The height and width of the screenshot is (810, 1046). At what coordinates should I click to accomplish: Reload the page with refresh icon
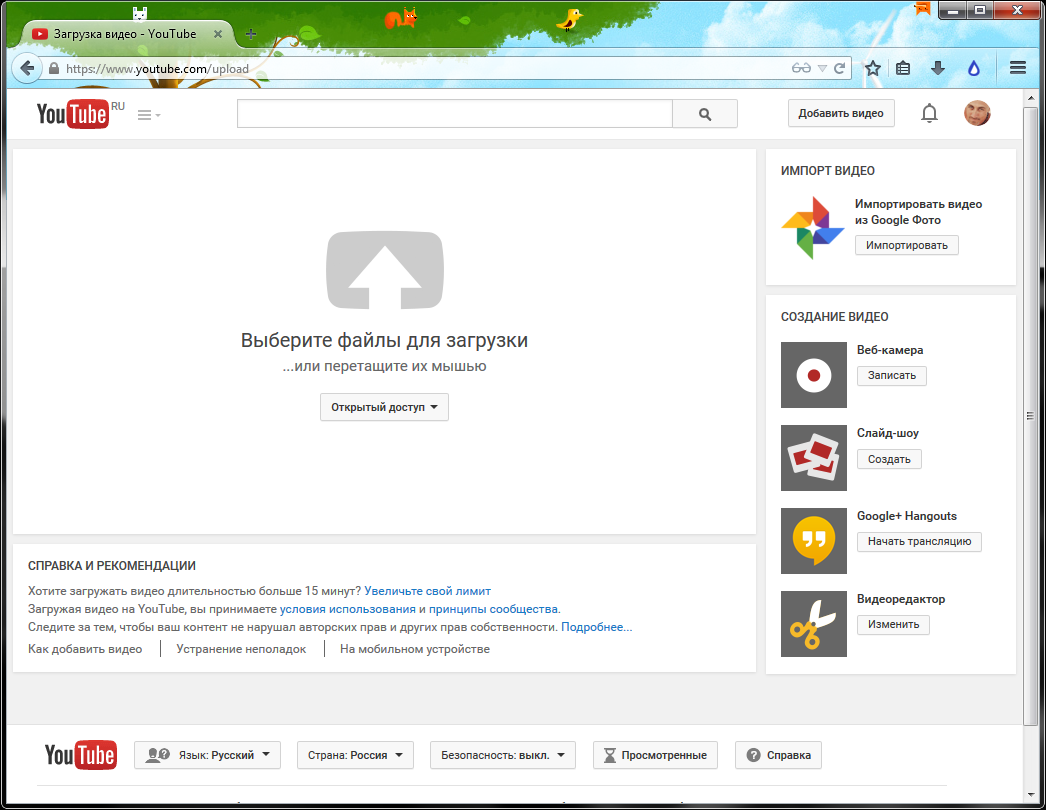coord(840,68)
